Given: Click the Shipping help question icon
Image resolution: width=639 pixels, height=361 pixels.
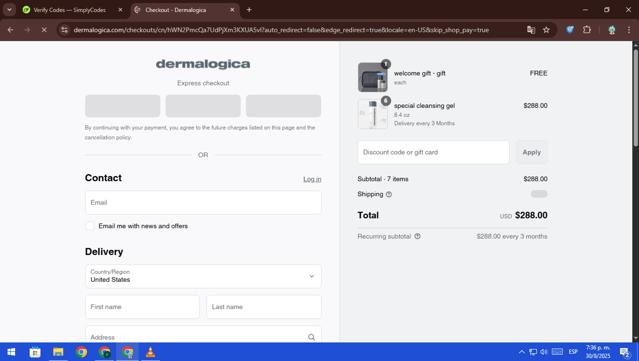Looking at the screenshot, I should pyautogui.click(x=389, y=194).
